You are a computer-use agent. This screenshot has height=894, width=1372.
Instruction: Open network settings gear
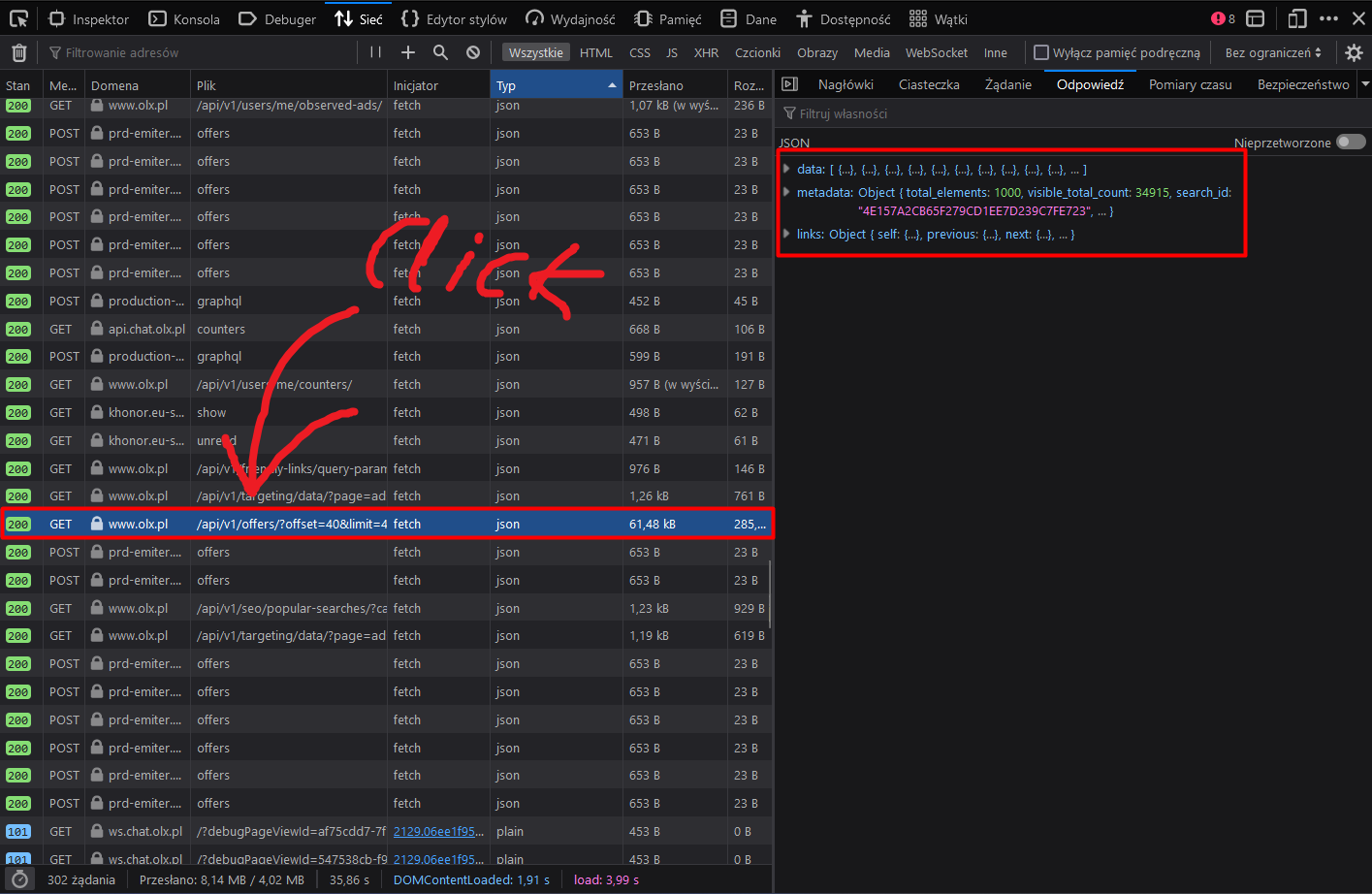1355,52
